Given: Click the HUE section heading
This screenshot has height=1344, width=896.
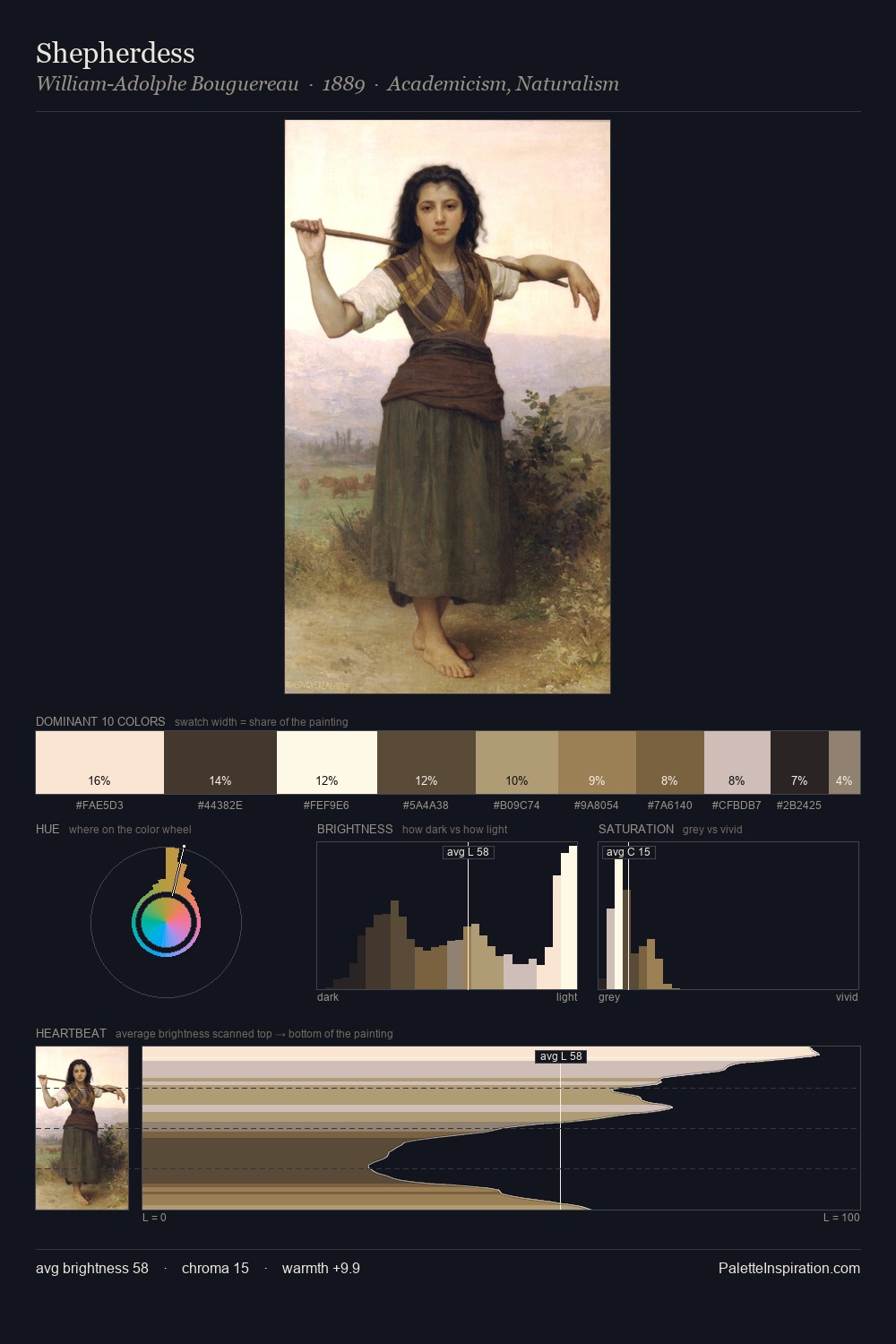Looking at the screenshot, I should coord(47,829).
